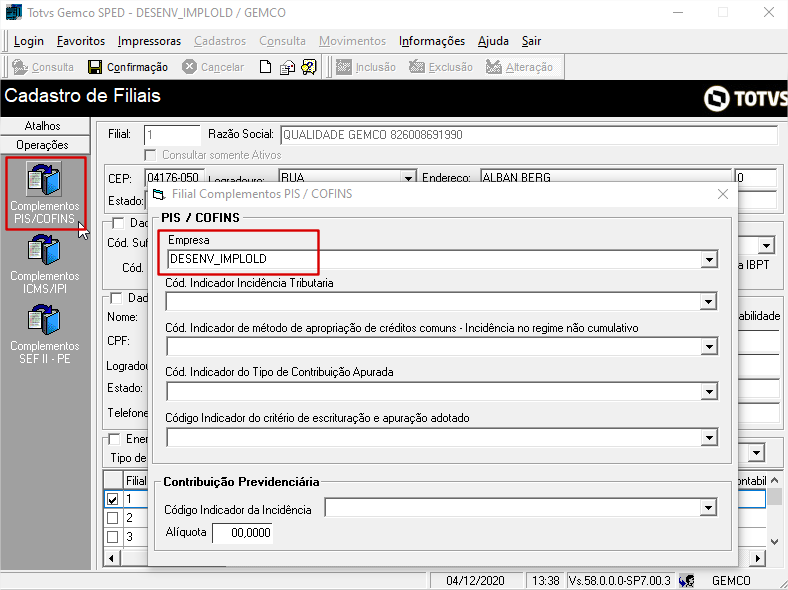Open critério de escrituração e apuração dropdown
The image size is (788, 590).
point(709,438)
